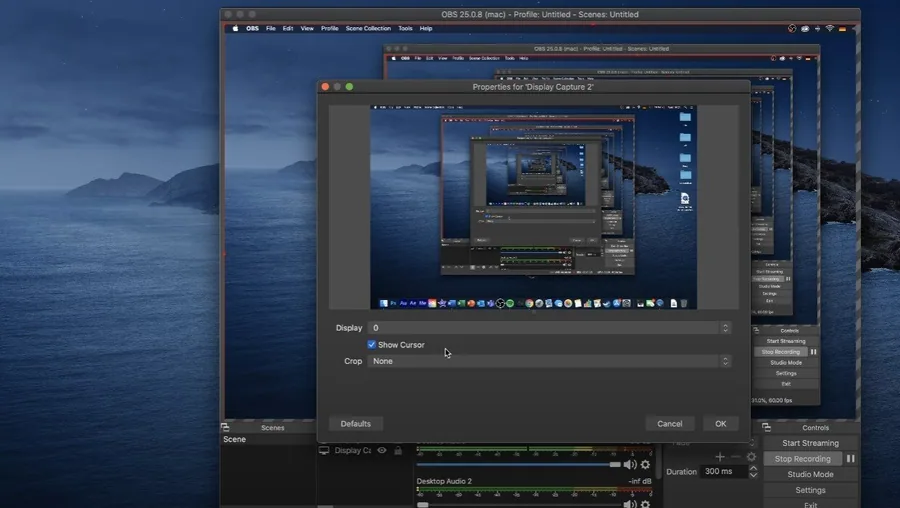Open upper mixer channel's gear settings
The height and width of the screenshot is (508, 900).
pos(646,464)
